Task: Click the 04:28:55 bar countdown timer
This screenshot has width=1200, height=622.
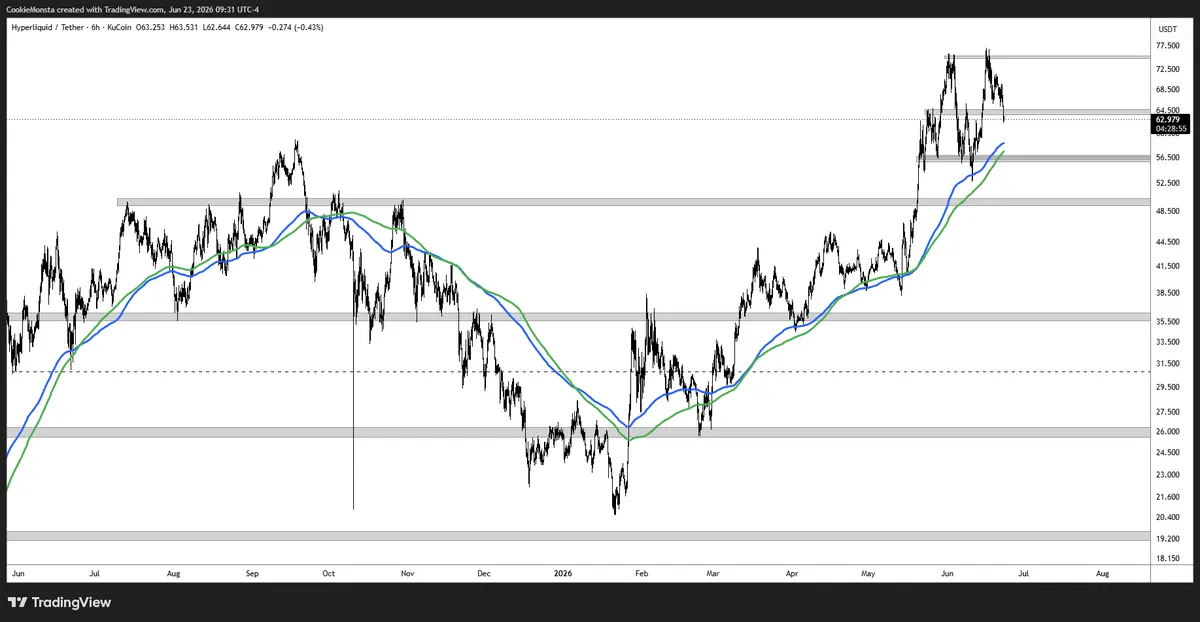Action: click(x=1169, y=128)
